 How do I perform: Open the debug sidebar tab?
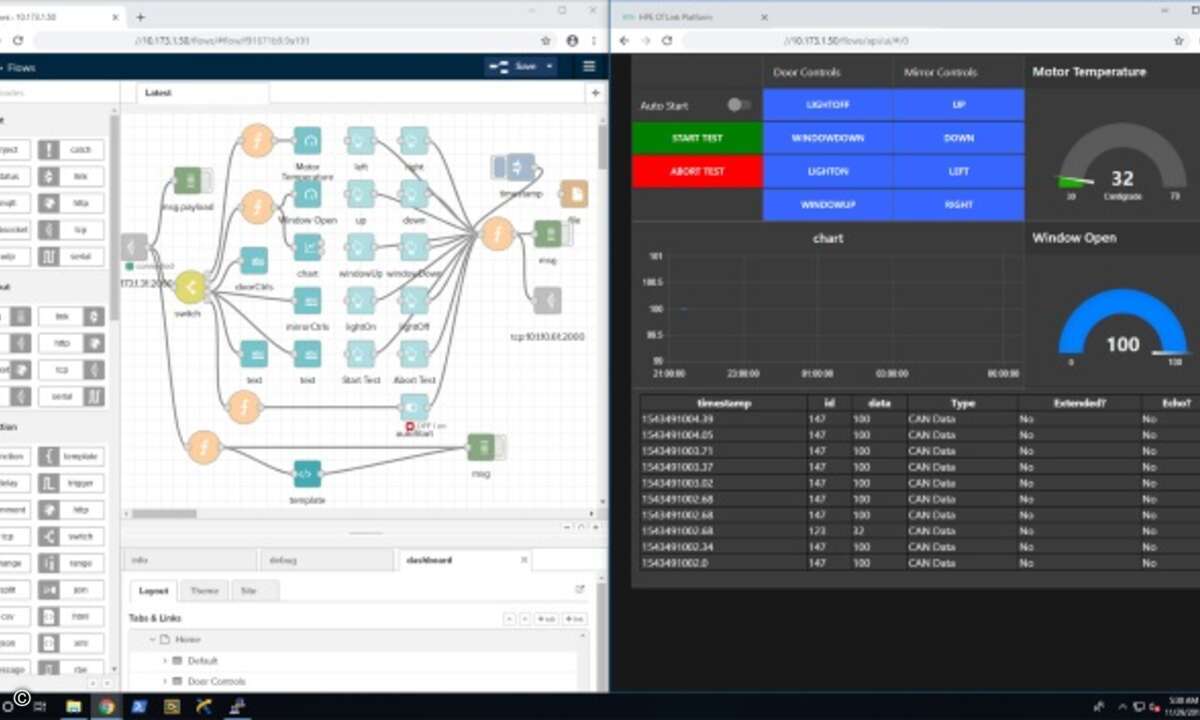point(327,560)
